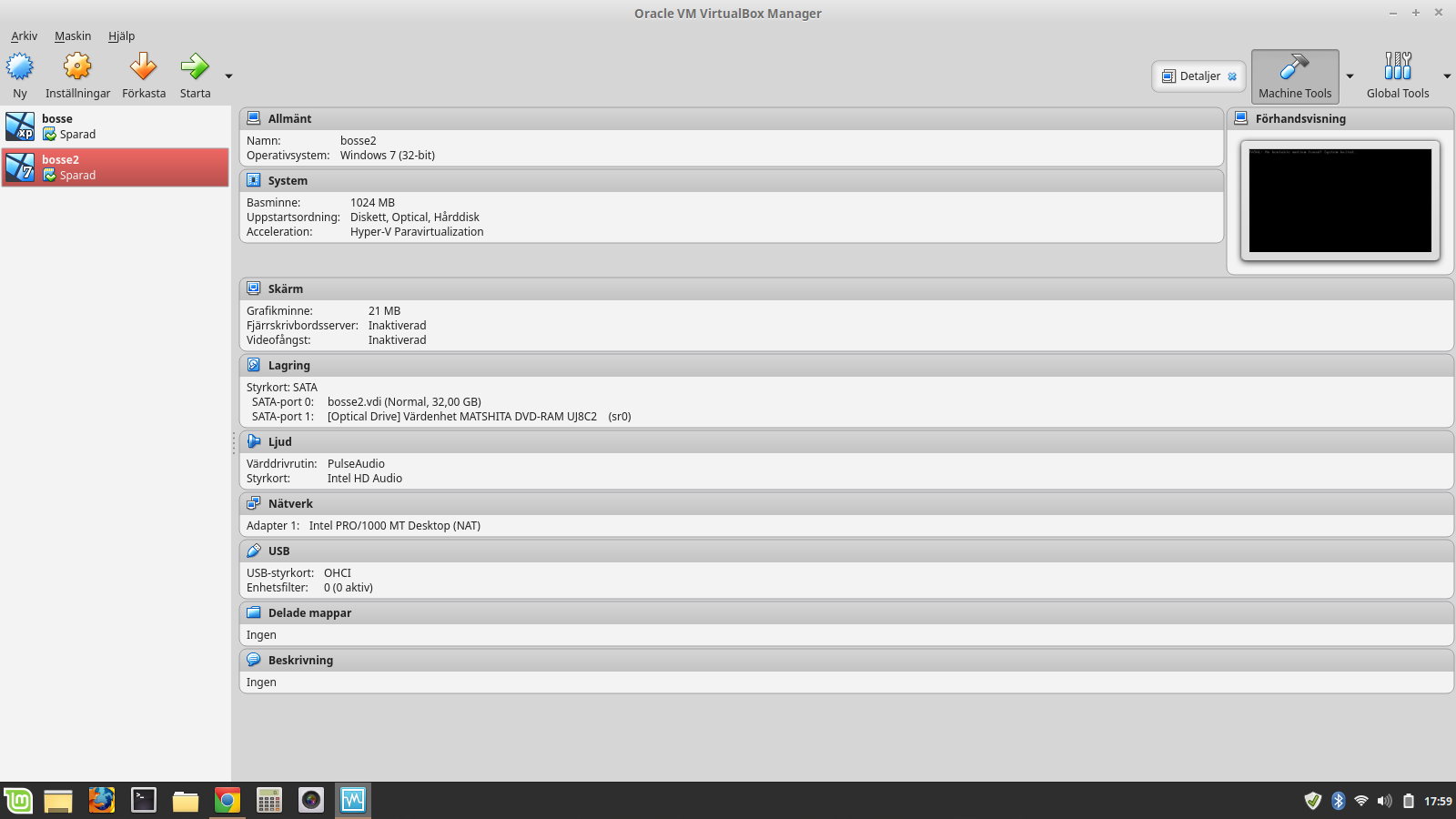Open the Maskin menu
1456x819 pixels.
coord(73,36)
